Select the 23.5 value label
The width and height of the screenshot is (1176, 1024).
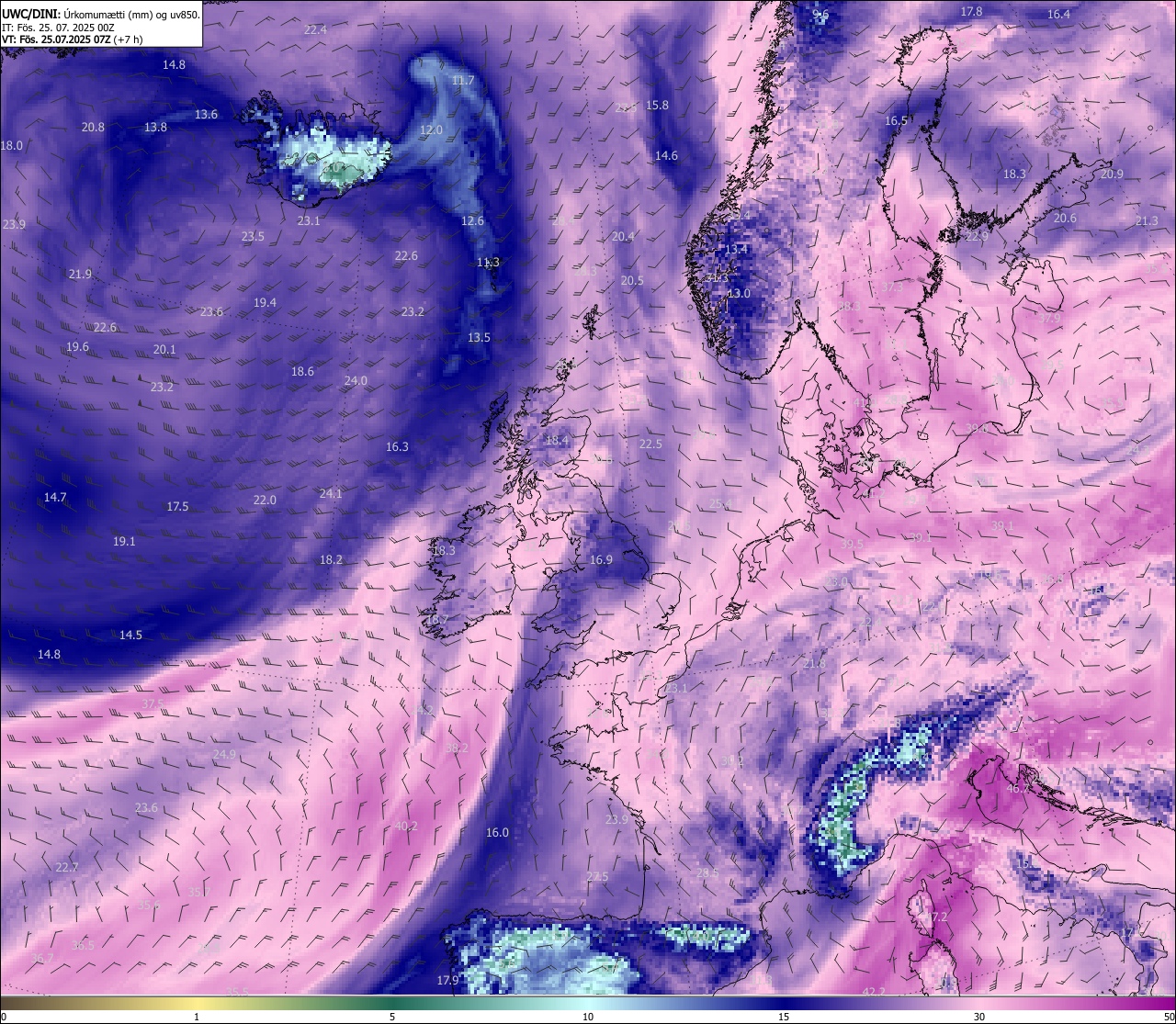253,237
